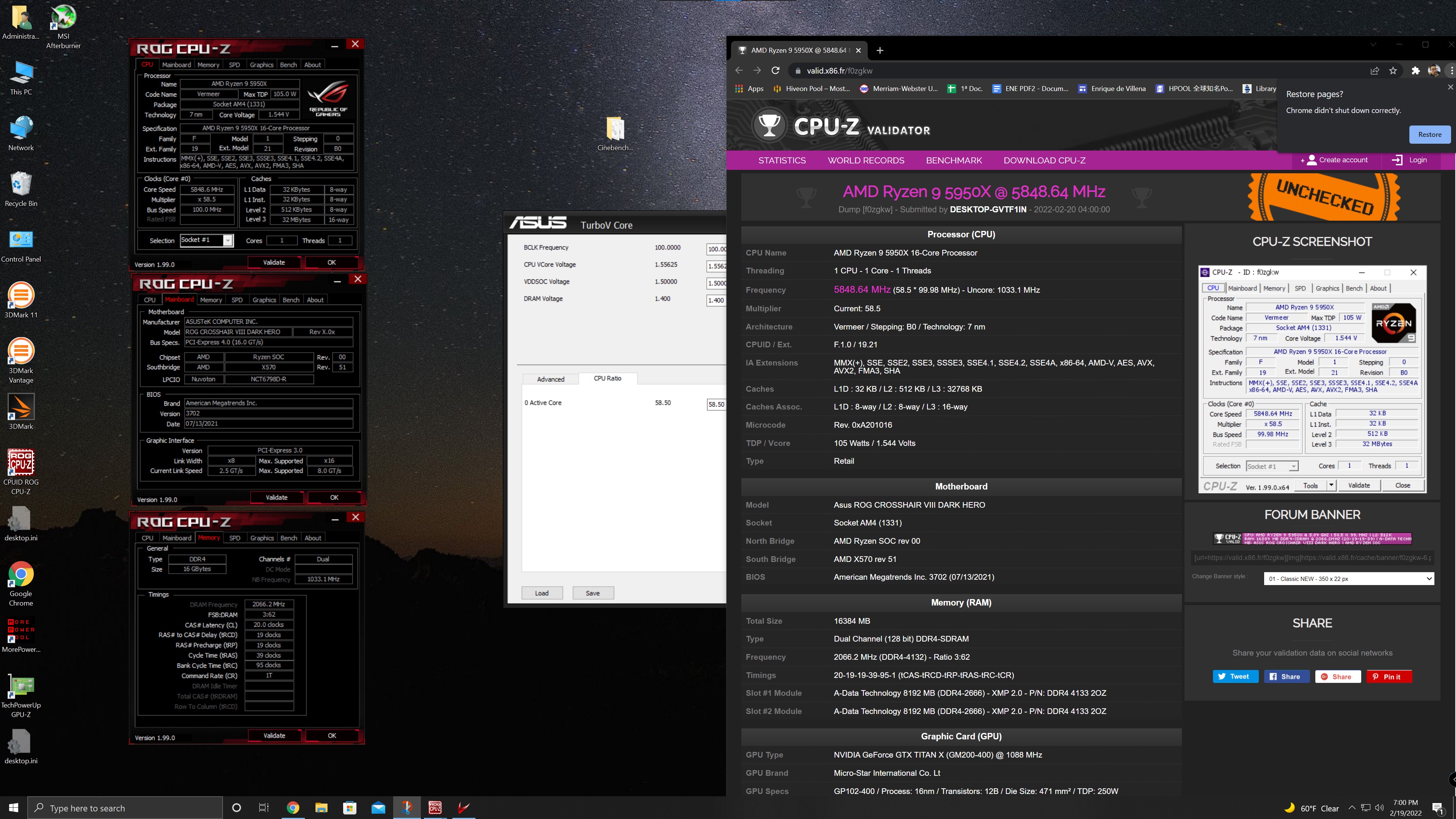Open BENCHMARK menu item
The height and width of the screenshot is (819, 1456).
(x=954, y=160)
